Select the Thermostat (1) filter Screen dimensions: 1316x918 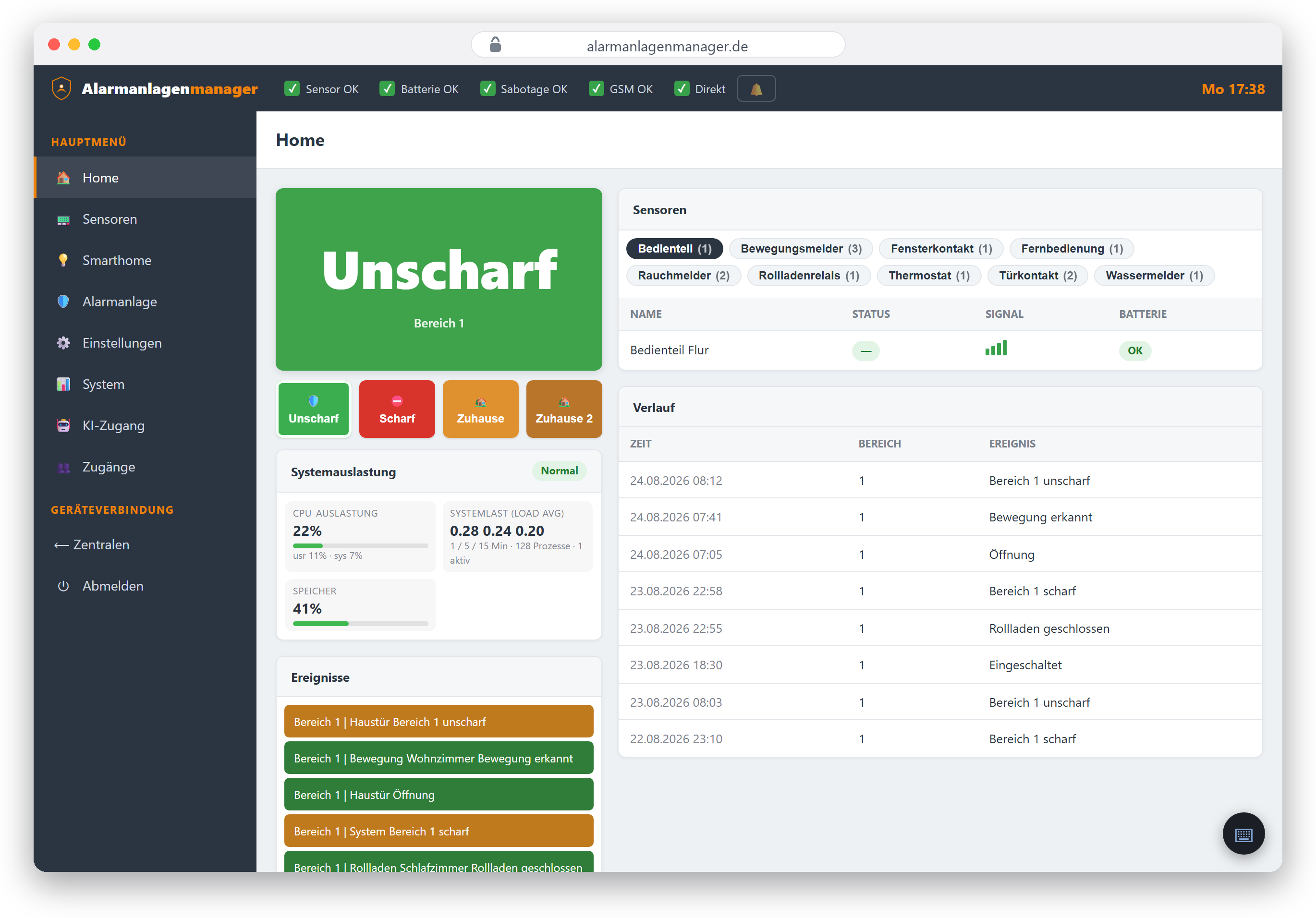click(x=929, y=276)
